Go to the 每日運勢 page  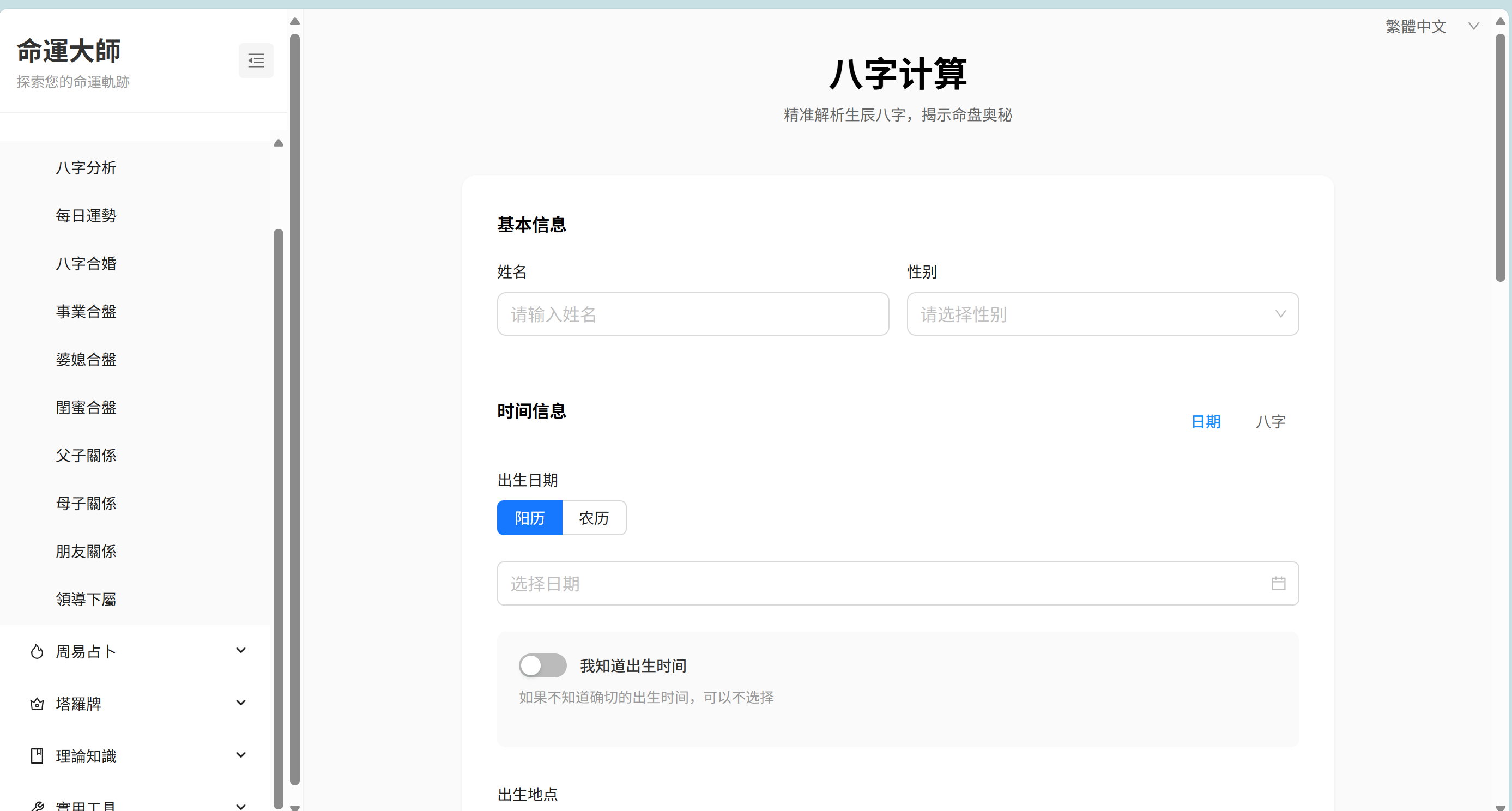[x=86, y=215]
